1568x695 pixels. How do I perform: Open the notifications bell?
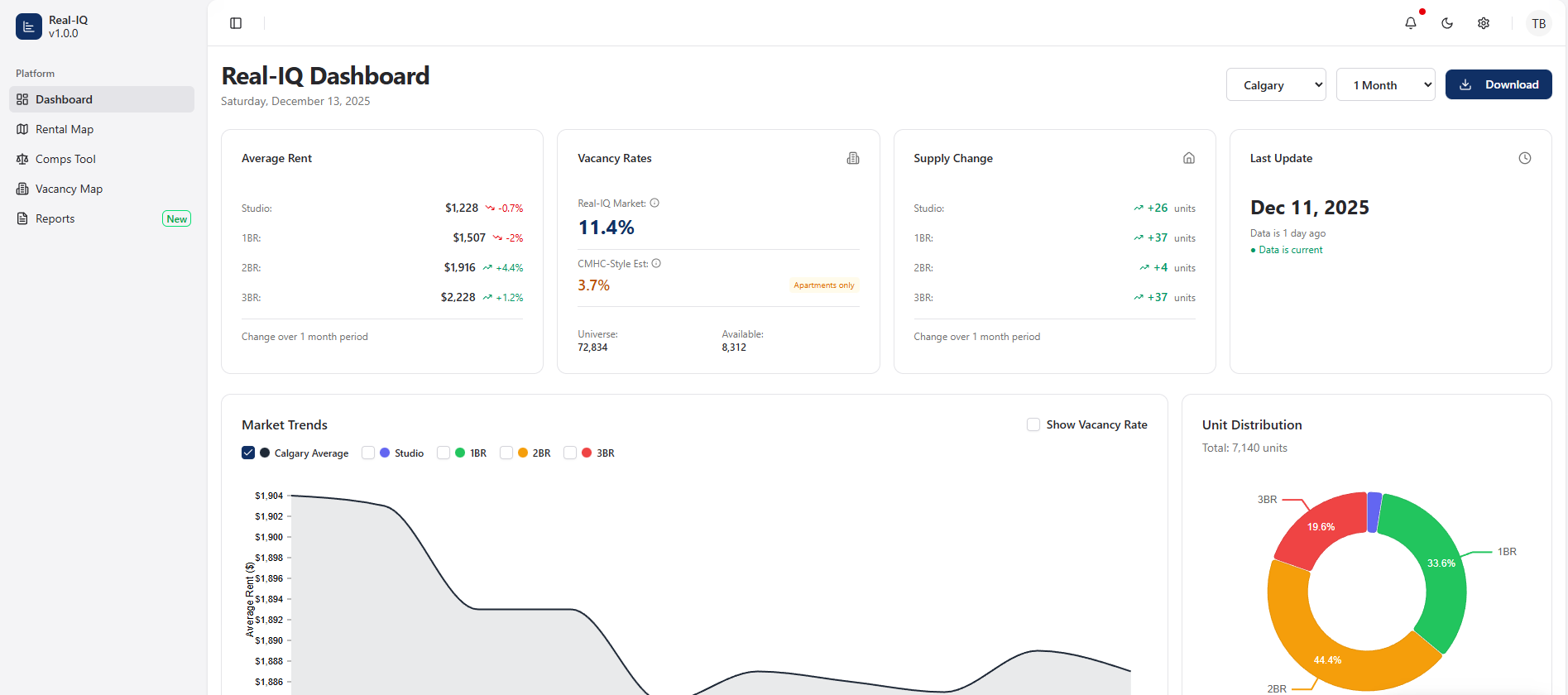(1411, 23)
